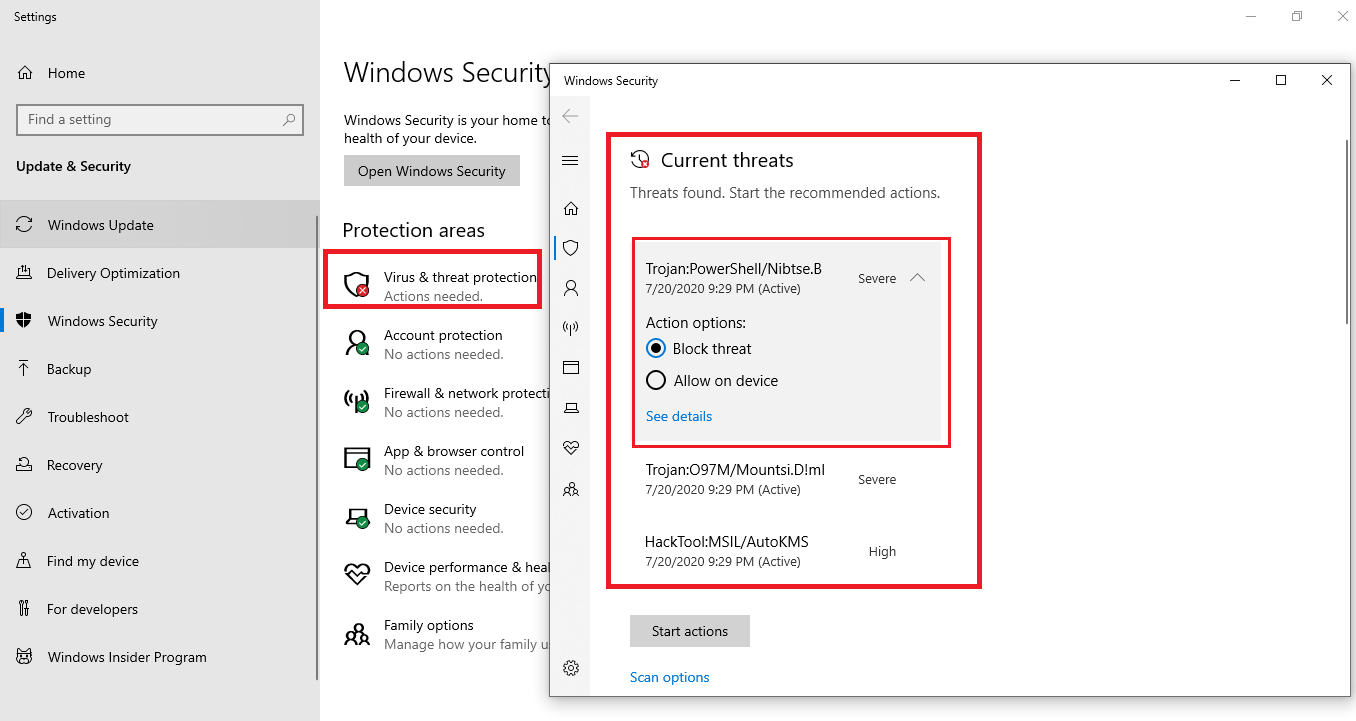Image resolution: width=1356 pixels, height=721 pixels.
Task: Open Windows Security in Settings sidebar
Action: click(160, 321)
